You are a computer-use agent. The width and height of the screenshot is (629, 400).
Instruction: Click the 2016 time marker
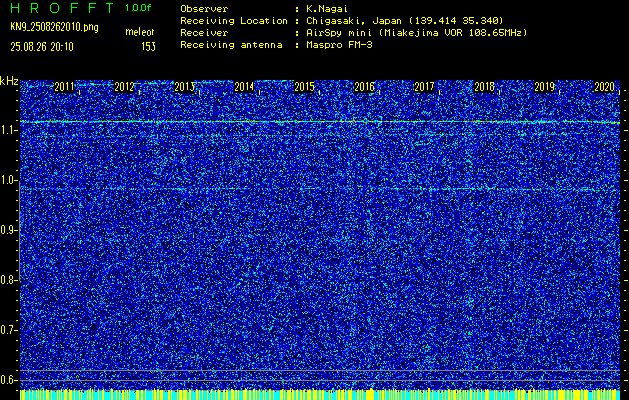point(365,87)
